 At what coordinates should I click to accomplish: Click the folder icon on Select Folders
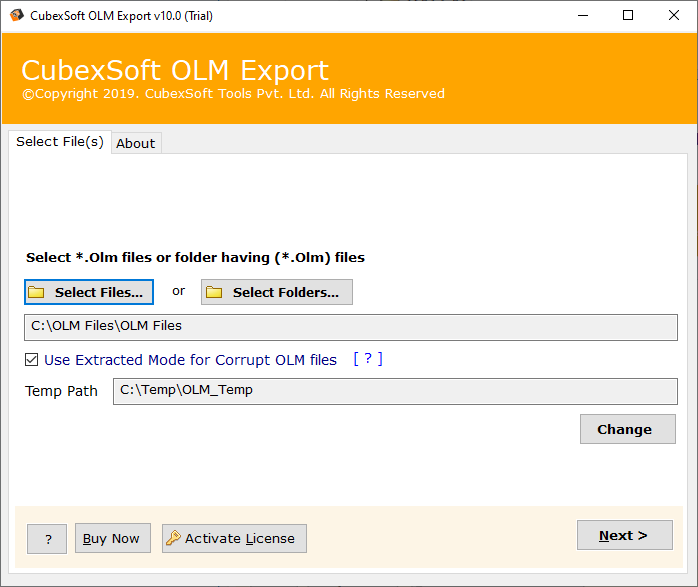(x=214, y=292)
